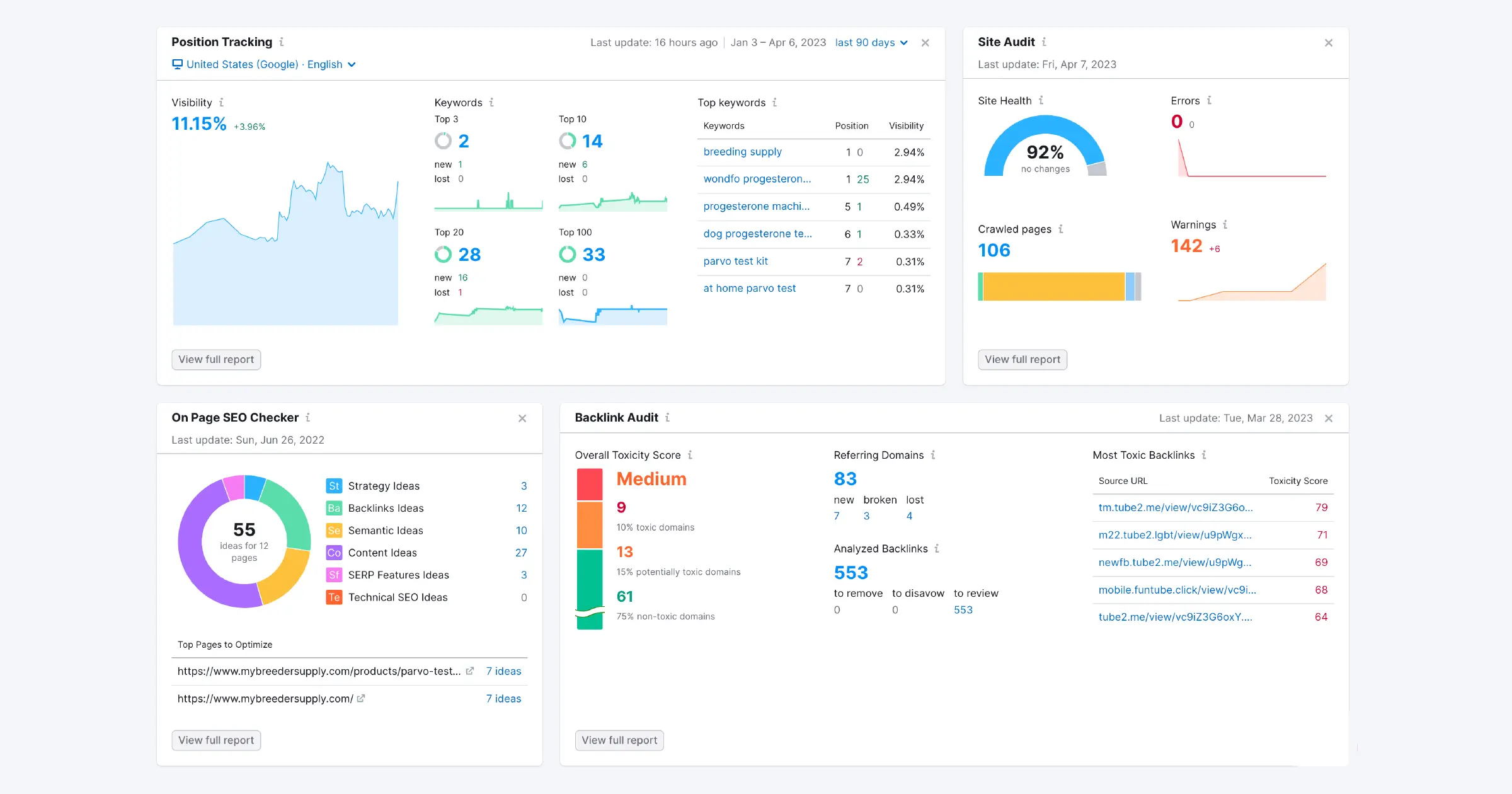Screen dimensions: 1512x794
Task: View full report for Position Tracking
Action: 216,360
